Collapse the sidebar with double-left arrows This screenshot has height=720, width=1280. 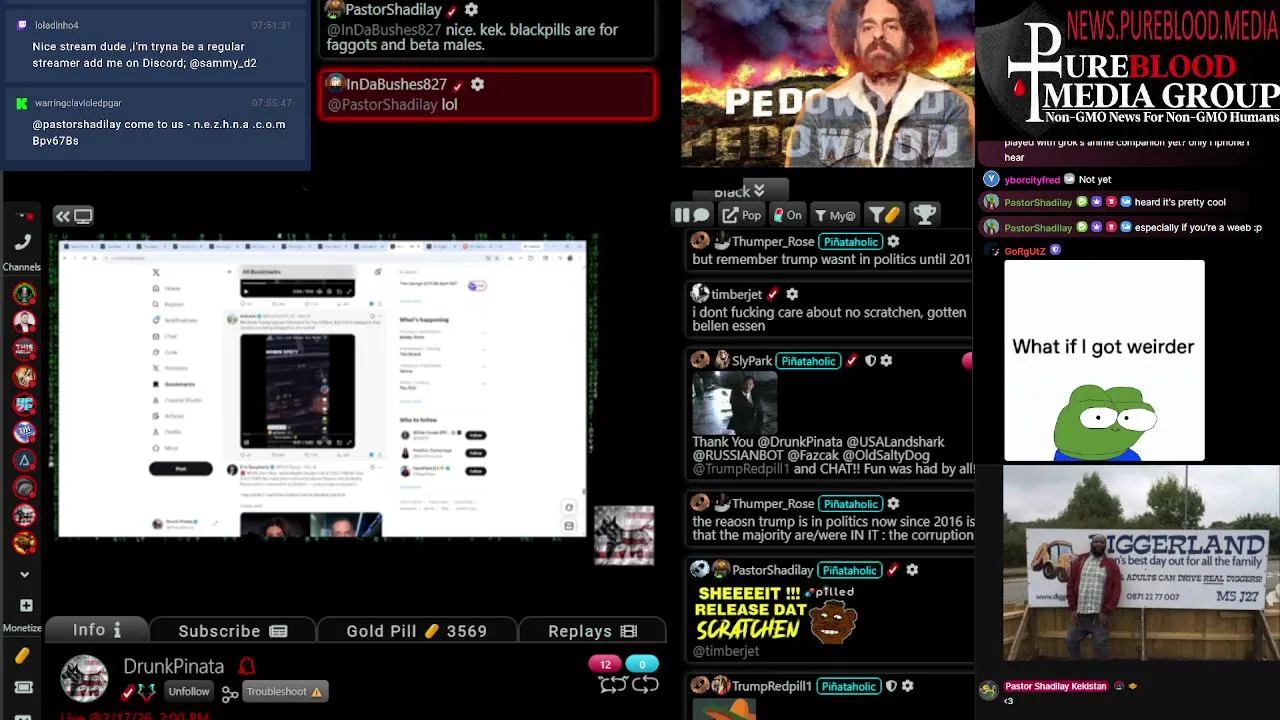[x=62, y=216]
